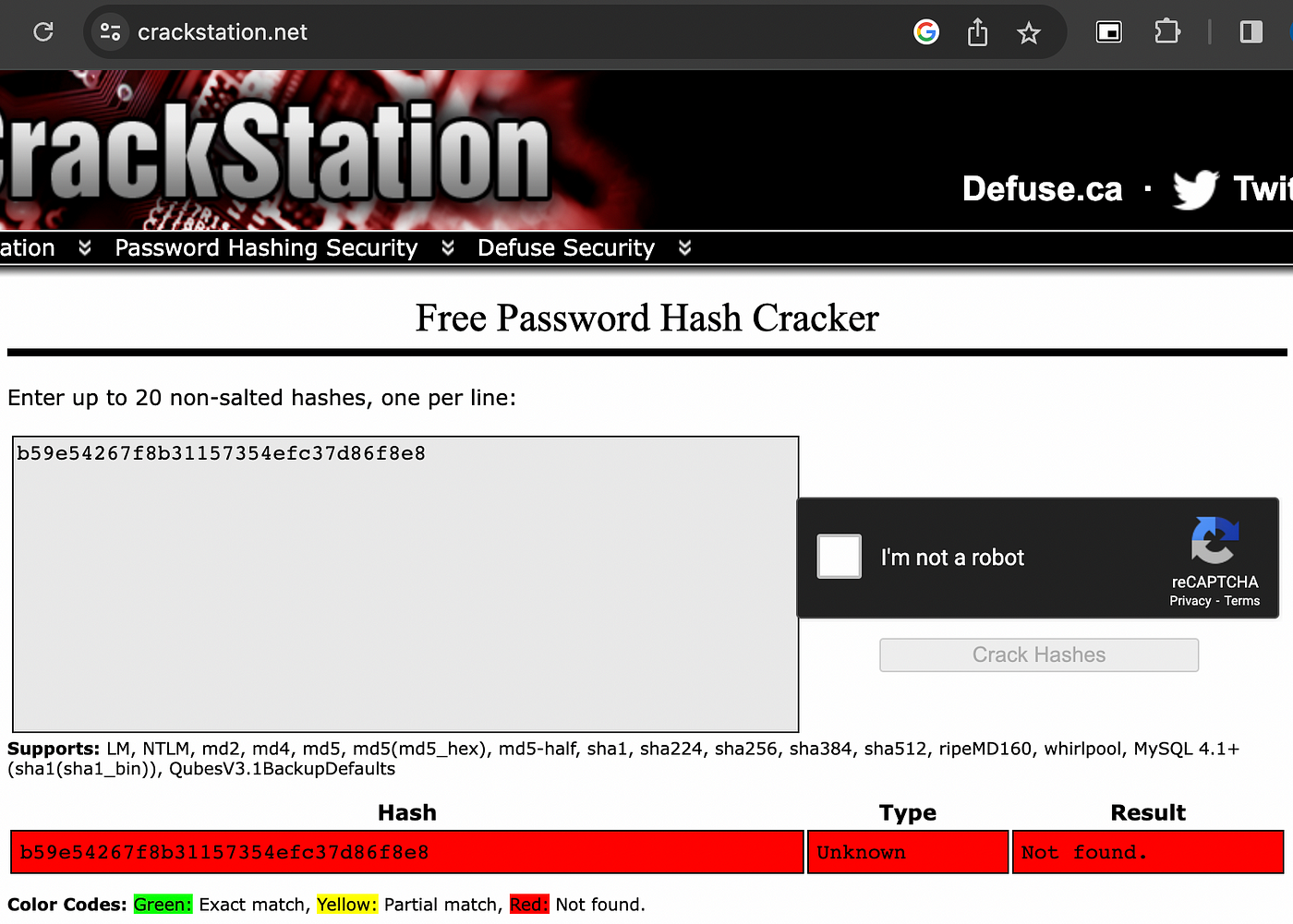Click the Type column header
Screen dimensions: 1293x924
pos(908,813)
